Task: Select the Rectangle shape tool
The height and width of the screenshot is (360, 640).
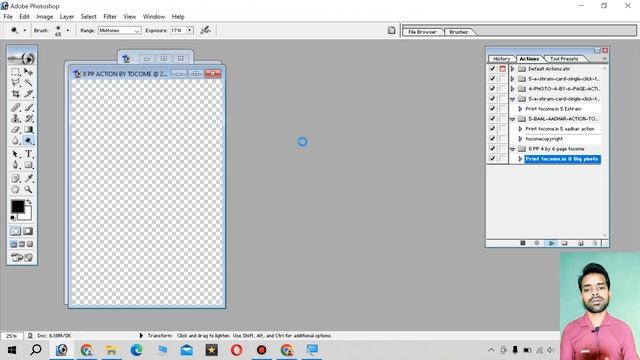Action: (28, 165)
